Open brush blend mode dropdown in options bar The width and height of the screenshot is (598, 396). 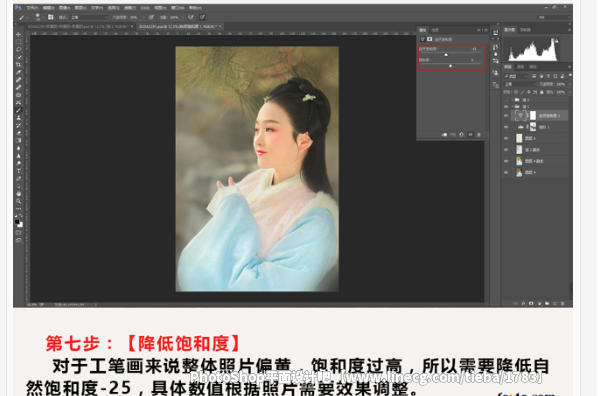click(x=88, y=17)
